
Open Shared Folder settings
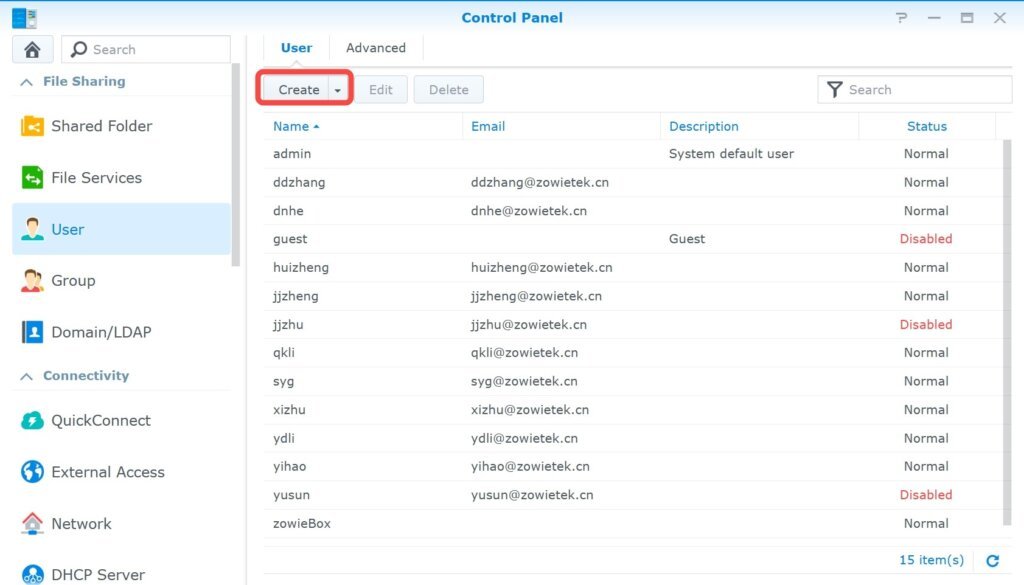click(101, 126)
